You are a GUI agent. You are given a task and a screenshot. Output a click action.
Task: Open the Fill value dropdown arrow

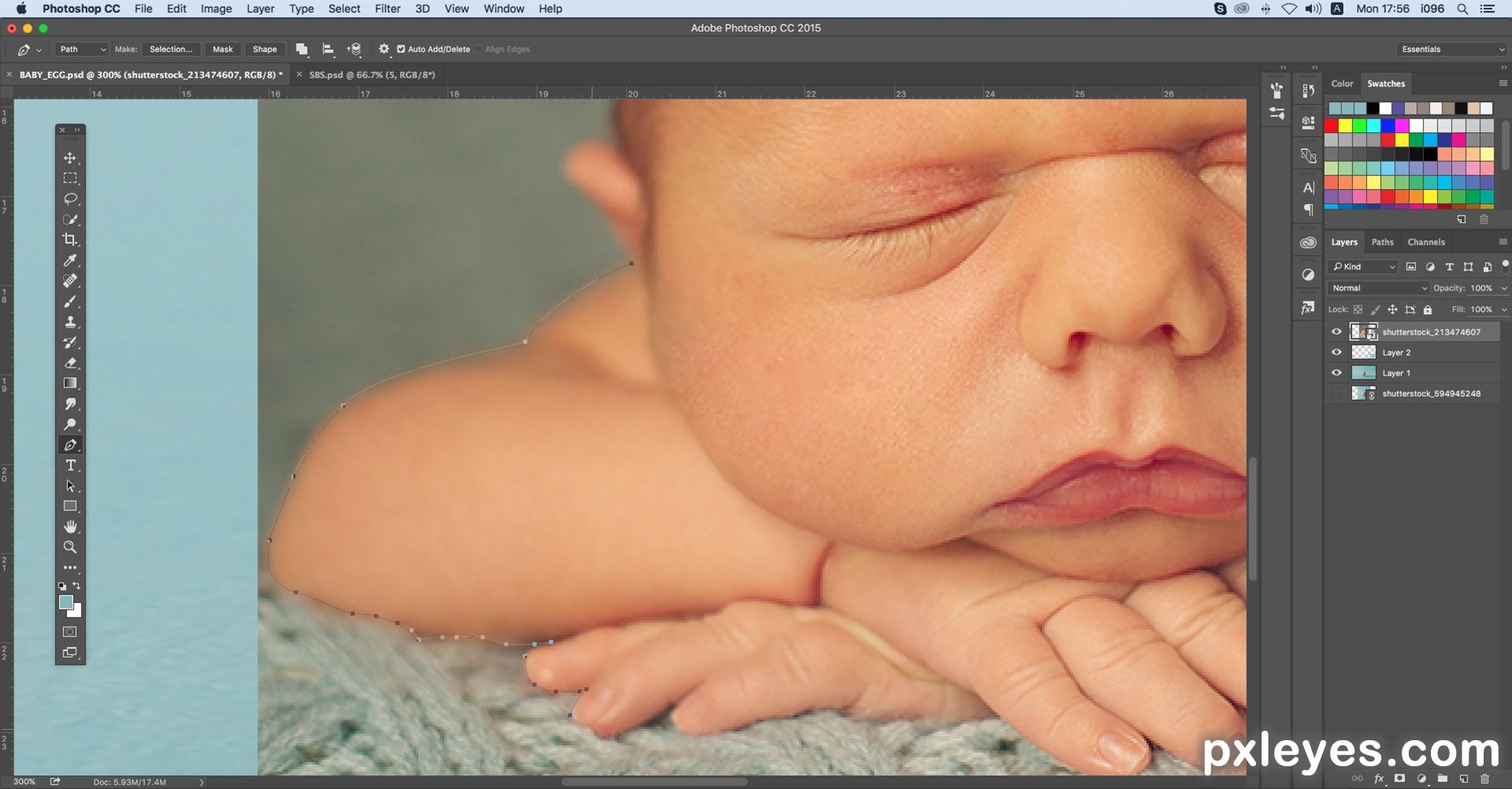click(1504, 309)
